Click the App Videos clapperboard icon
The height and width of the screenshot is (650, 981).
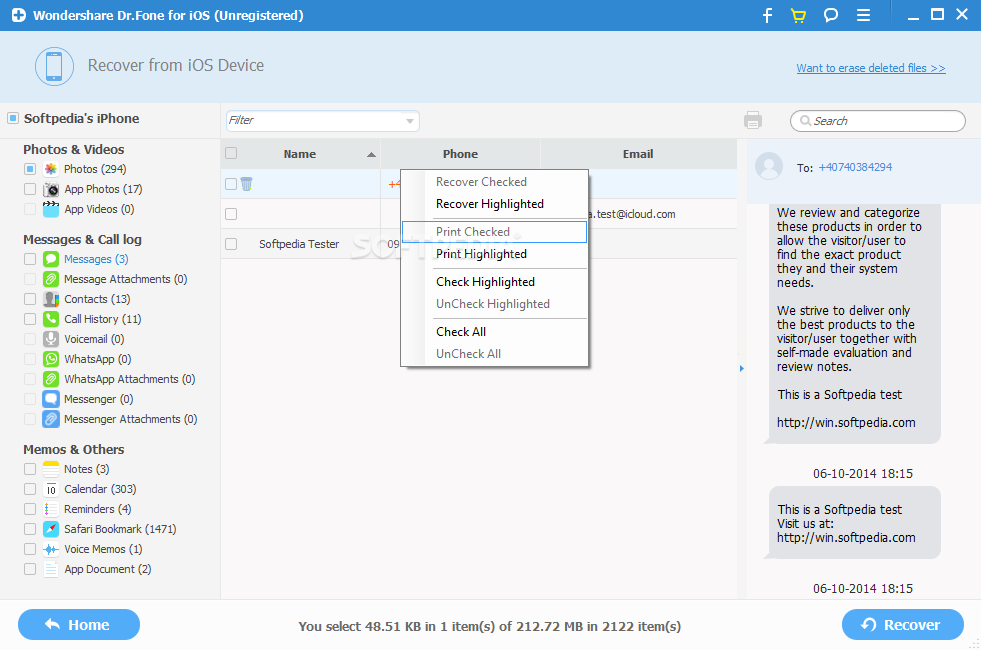pos(51,209)
